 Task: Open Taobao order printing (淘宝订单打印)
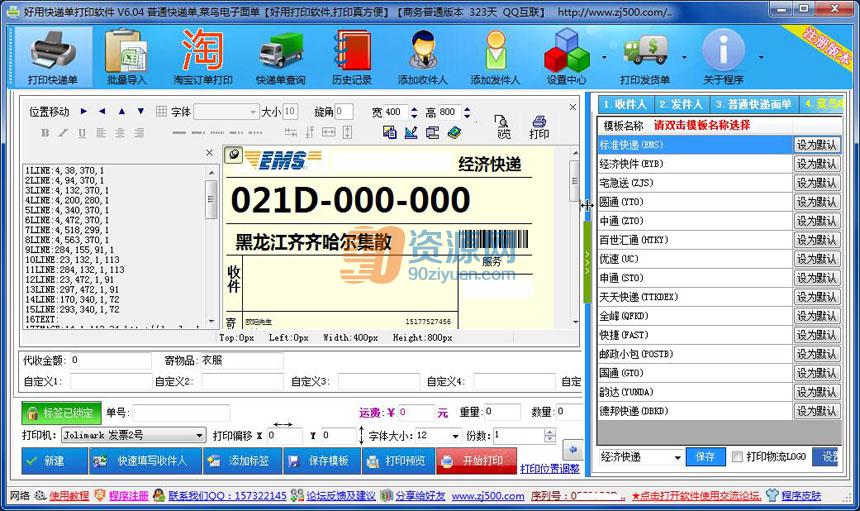202,56
